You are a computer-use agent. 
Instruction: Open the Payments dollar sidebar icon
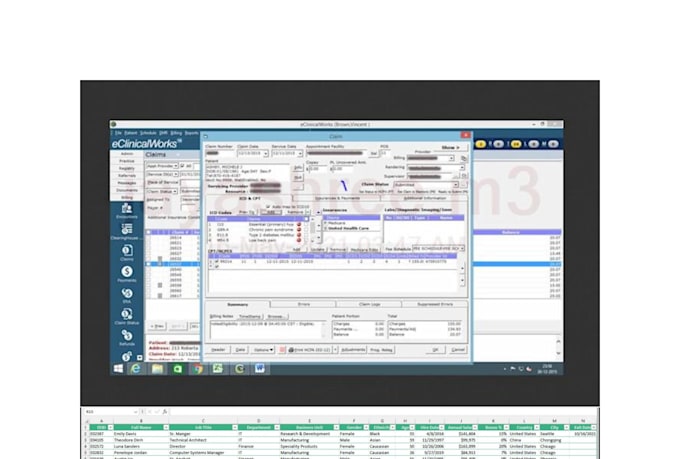click(x=127, y=272)
